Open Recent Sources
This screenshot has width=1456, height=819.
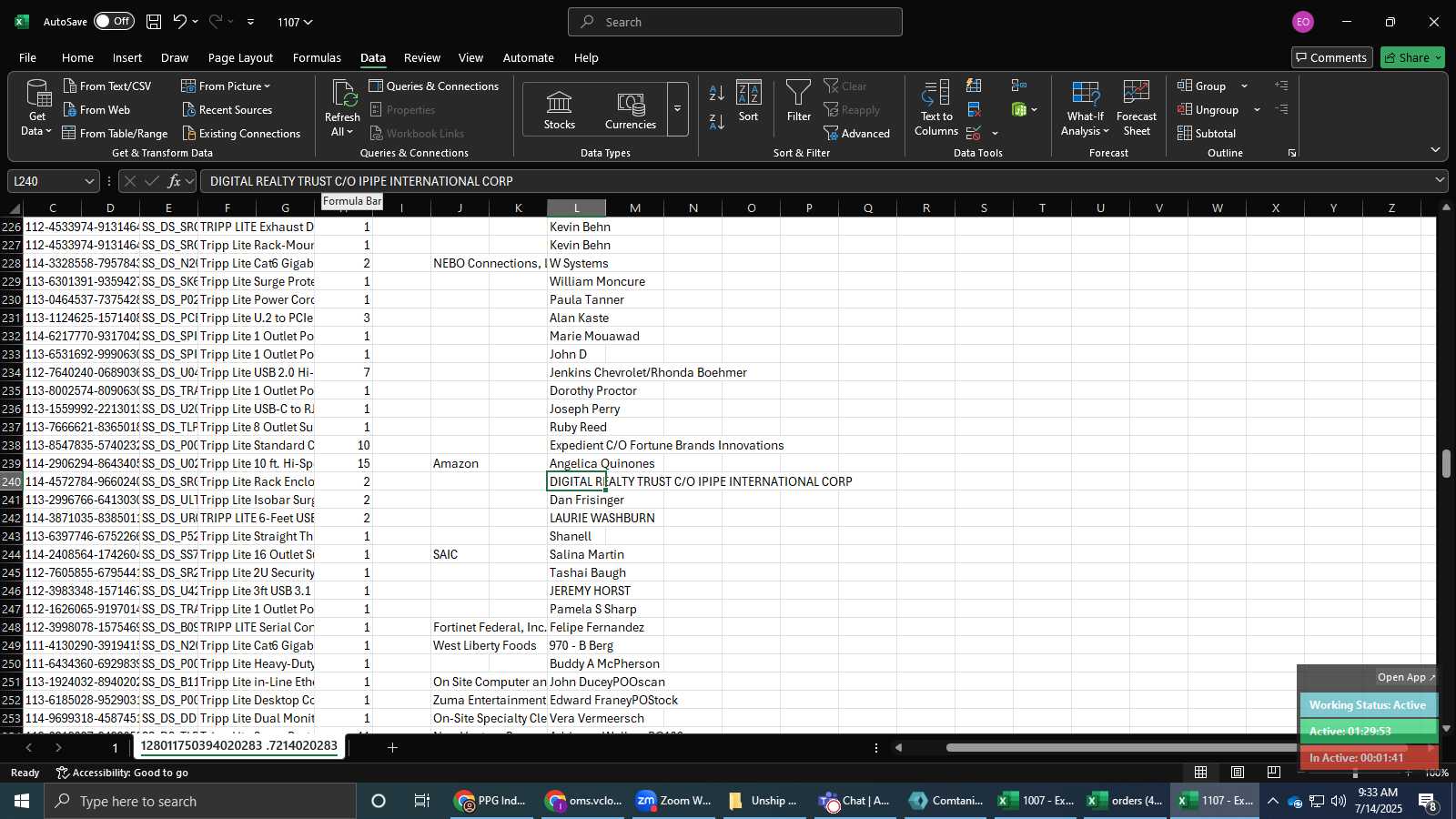[227, 109]
